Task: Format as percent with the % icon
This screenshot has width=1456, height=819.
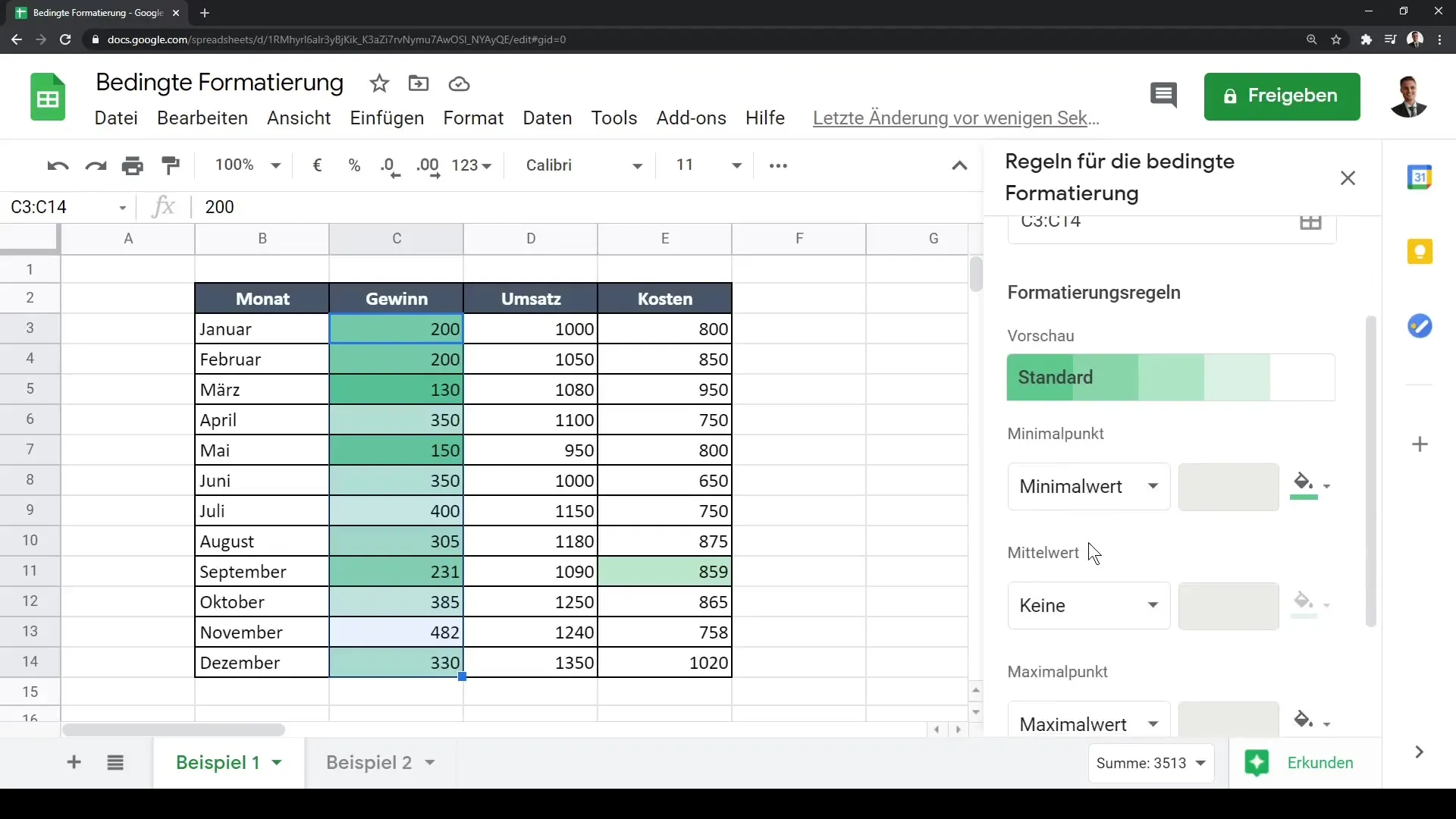Action: 354,165
